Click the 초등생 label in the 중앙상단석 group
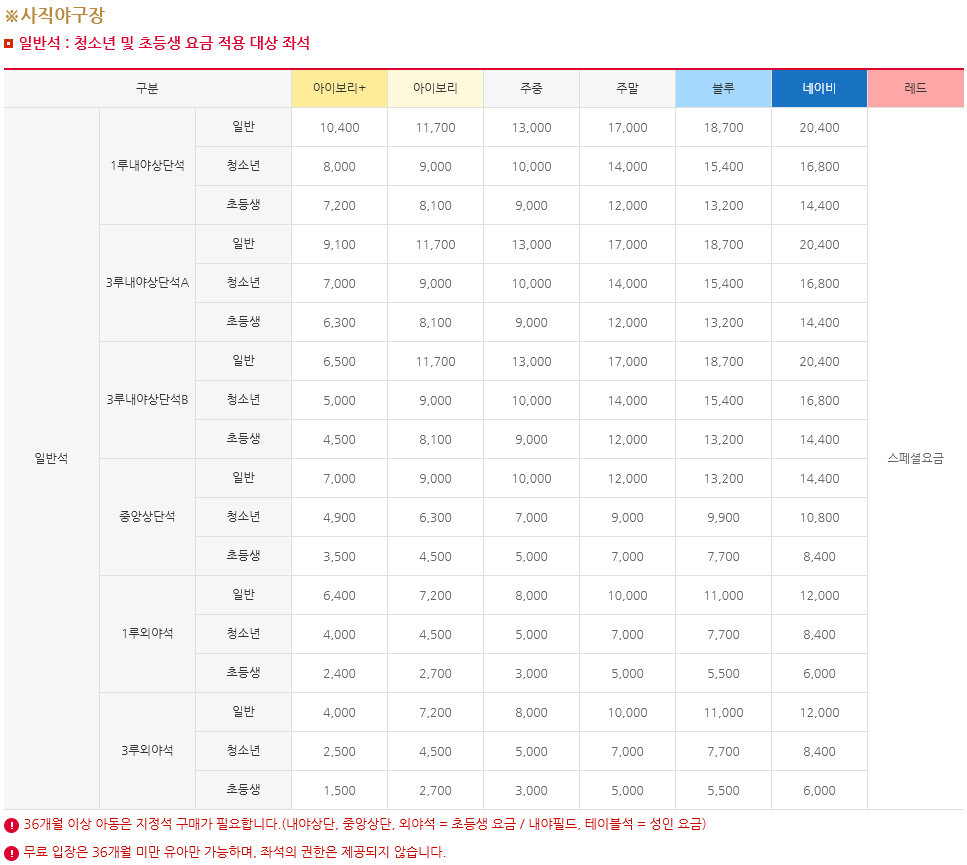 tap(244, 555)
